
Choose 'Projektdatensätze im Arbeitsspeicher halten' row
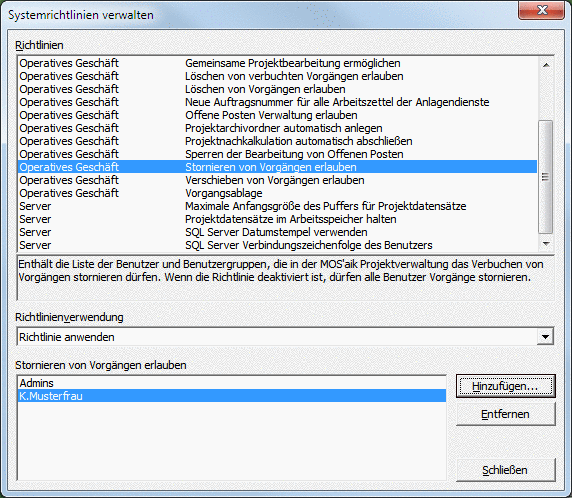(x=277, y=219)
